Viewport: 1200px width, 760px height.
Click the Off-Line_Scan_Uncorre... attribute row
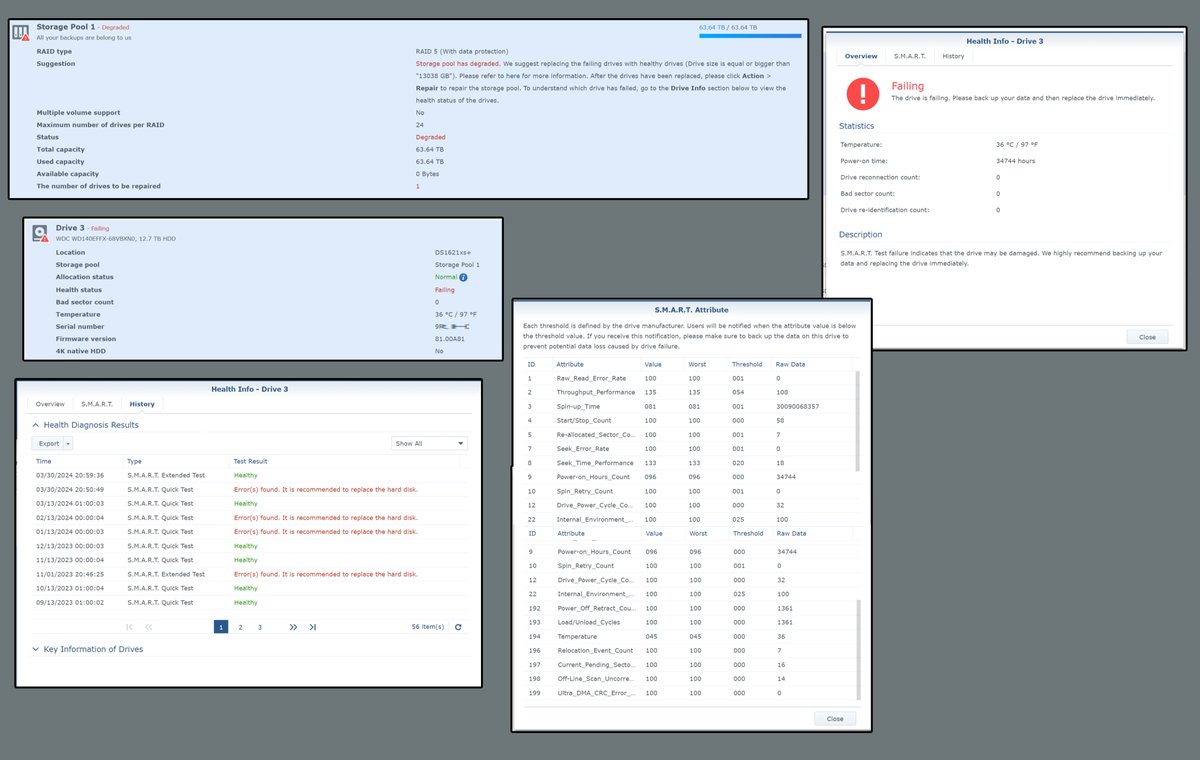pyautogui.click(x=688, y=678)
